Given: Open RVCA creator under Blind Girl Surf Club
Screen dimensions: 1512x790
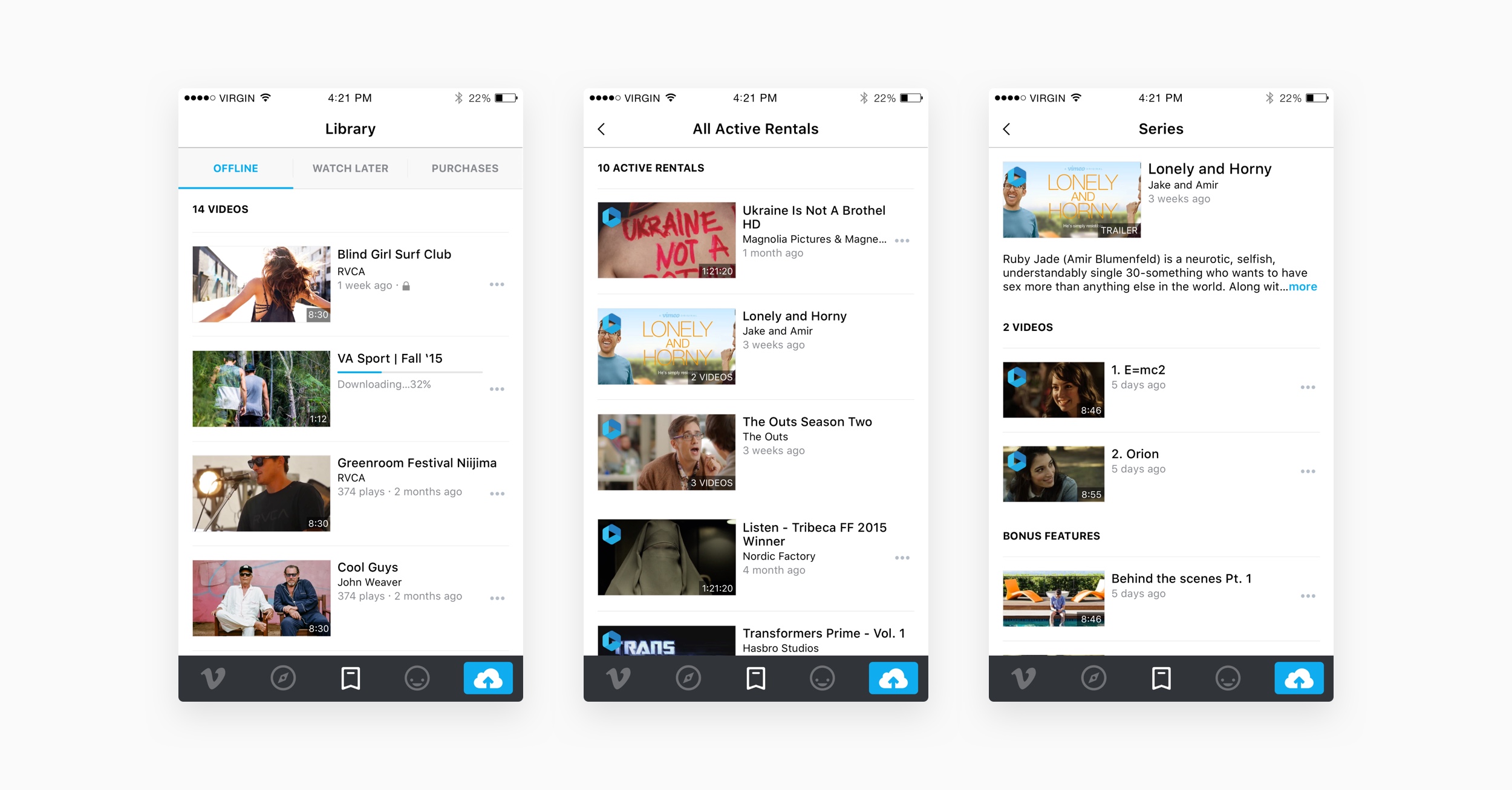Looking at the screenshot, I should coord(351,272).
